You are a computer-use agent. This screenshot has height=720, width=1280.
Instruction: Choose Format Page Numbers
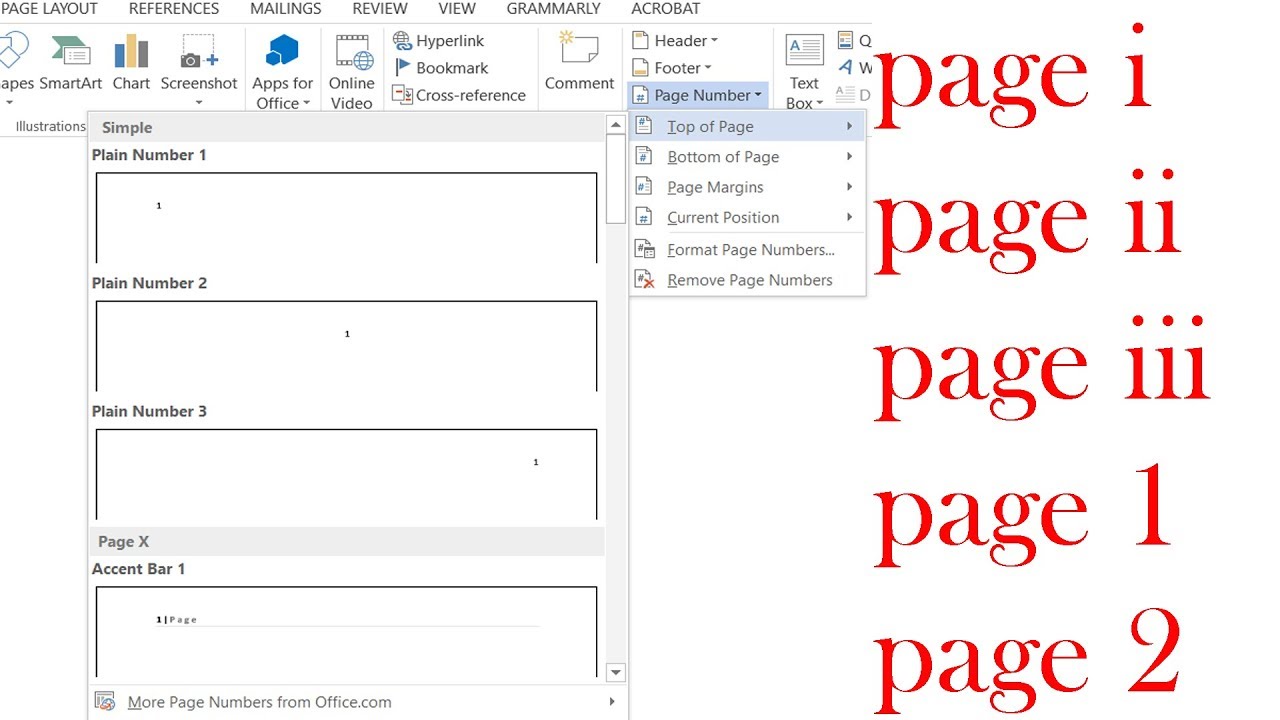747,250
